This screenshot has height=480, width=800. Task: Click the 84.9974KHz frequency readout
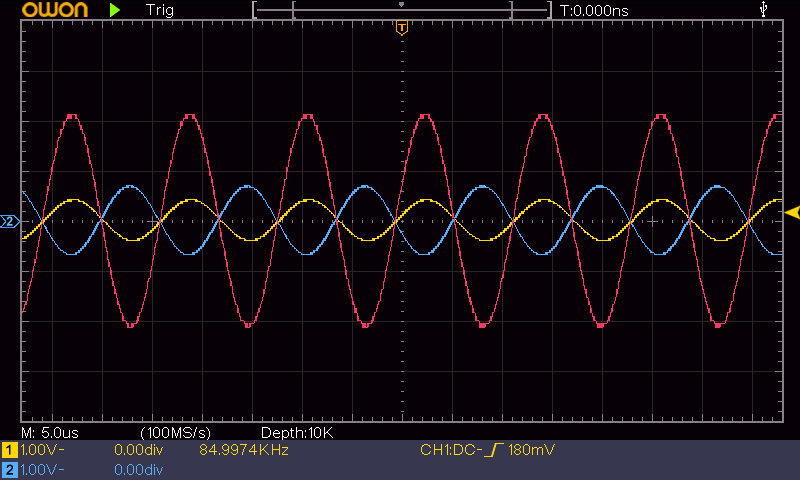click(244, 451)
